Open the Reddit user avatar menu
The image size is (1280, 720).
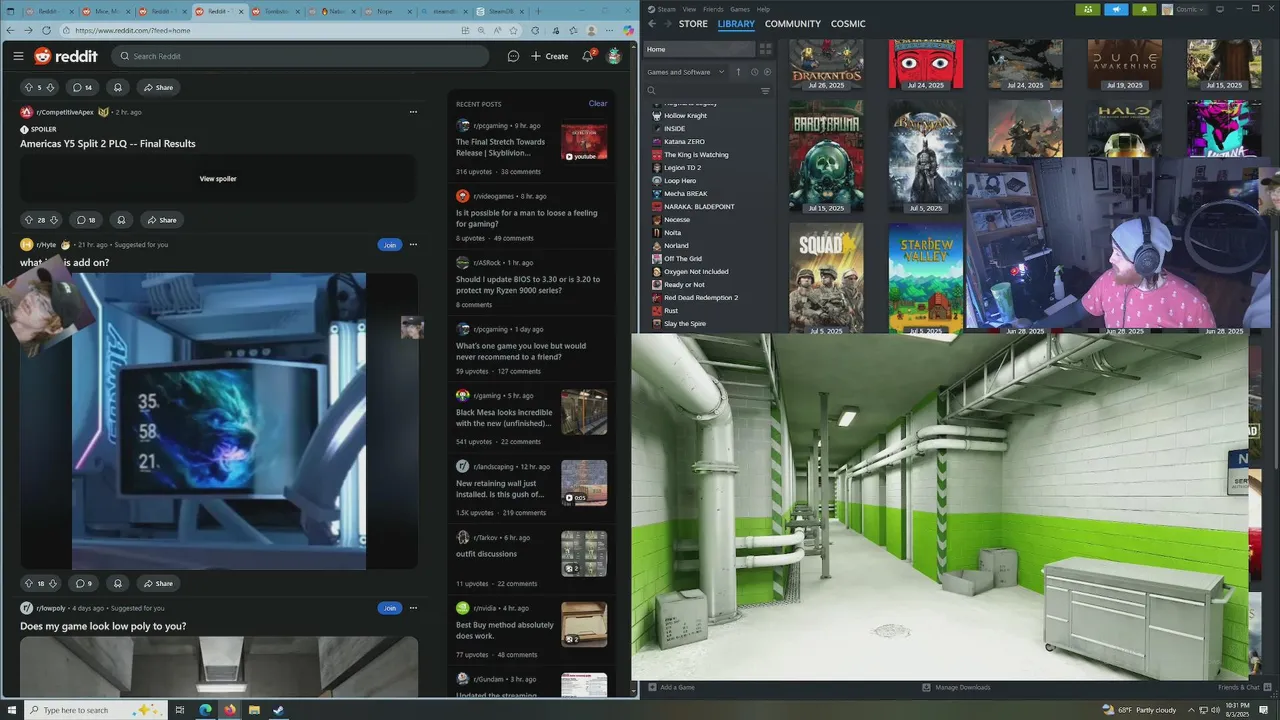614,56
